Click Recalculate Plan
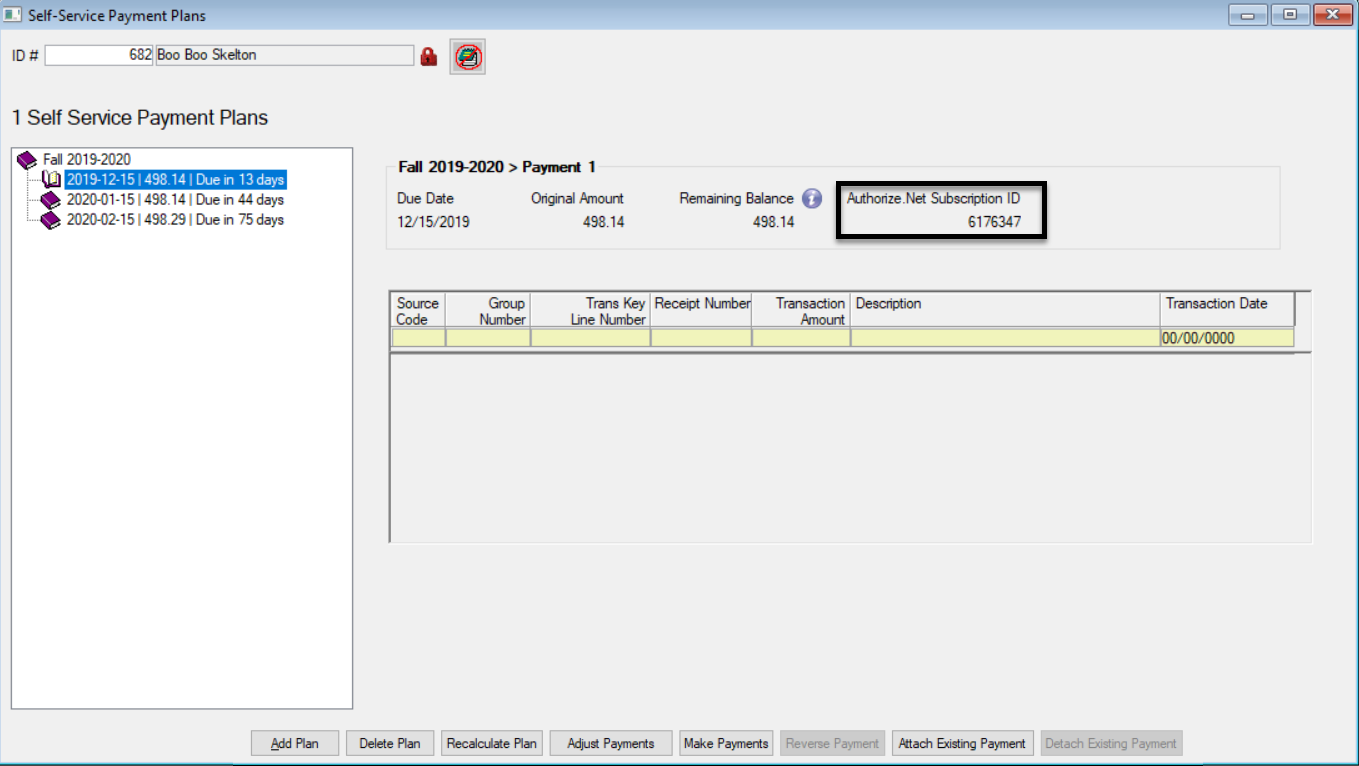1359x766 pixels. [492, 743]
